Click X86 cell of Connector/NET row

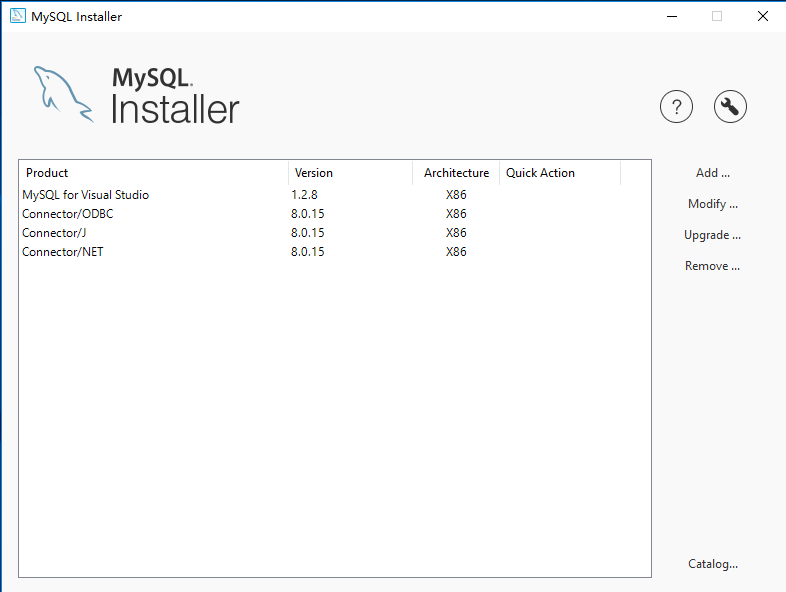coord(456,252)
